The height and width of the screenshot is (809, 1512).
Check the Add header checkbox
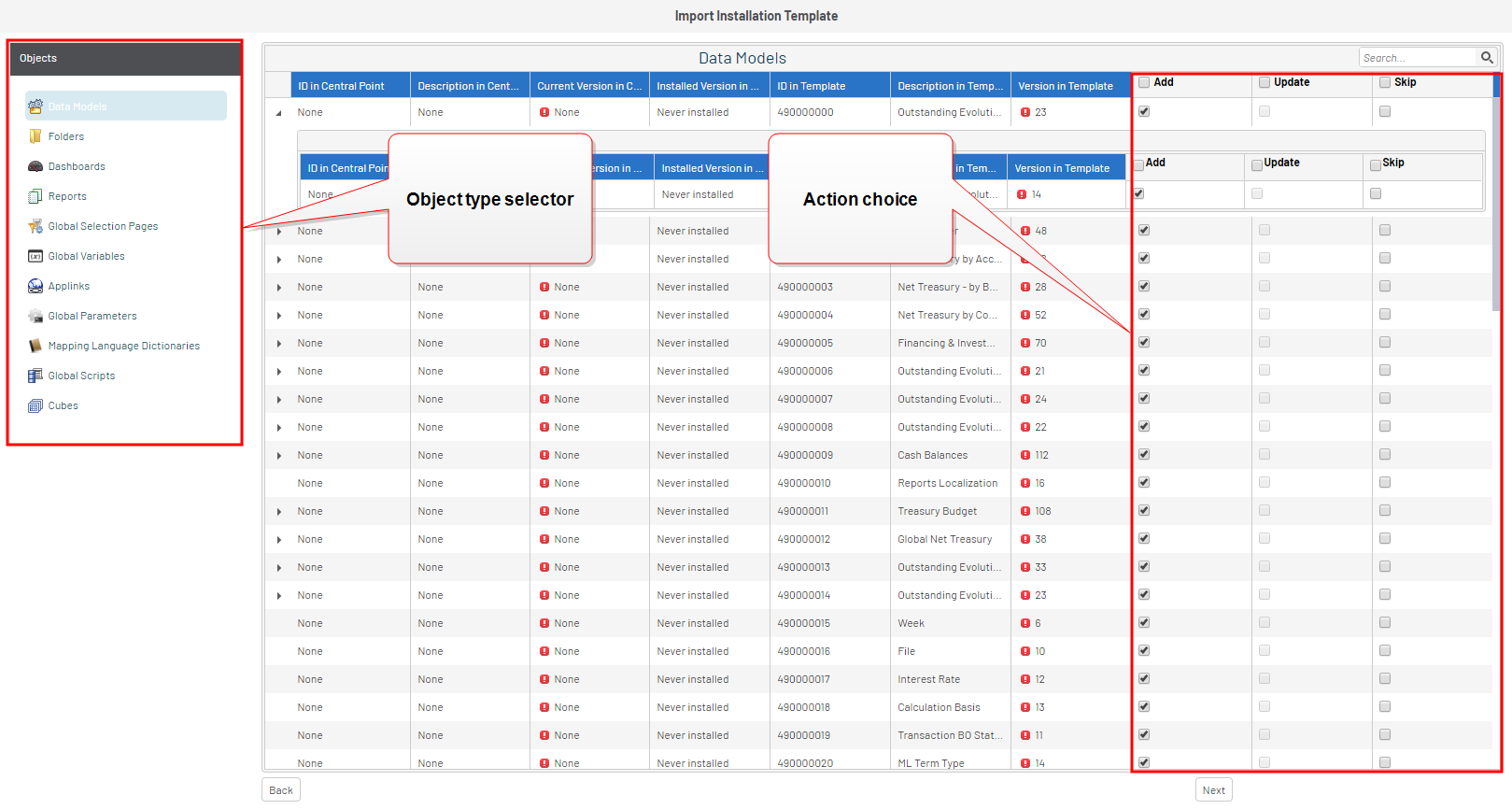[1144, 83]
